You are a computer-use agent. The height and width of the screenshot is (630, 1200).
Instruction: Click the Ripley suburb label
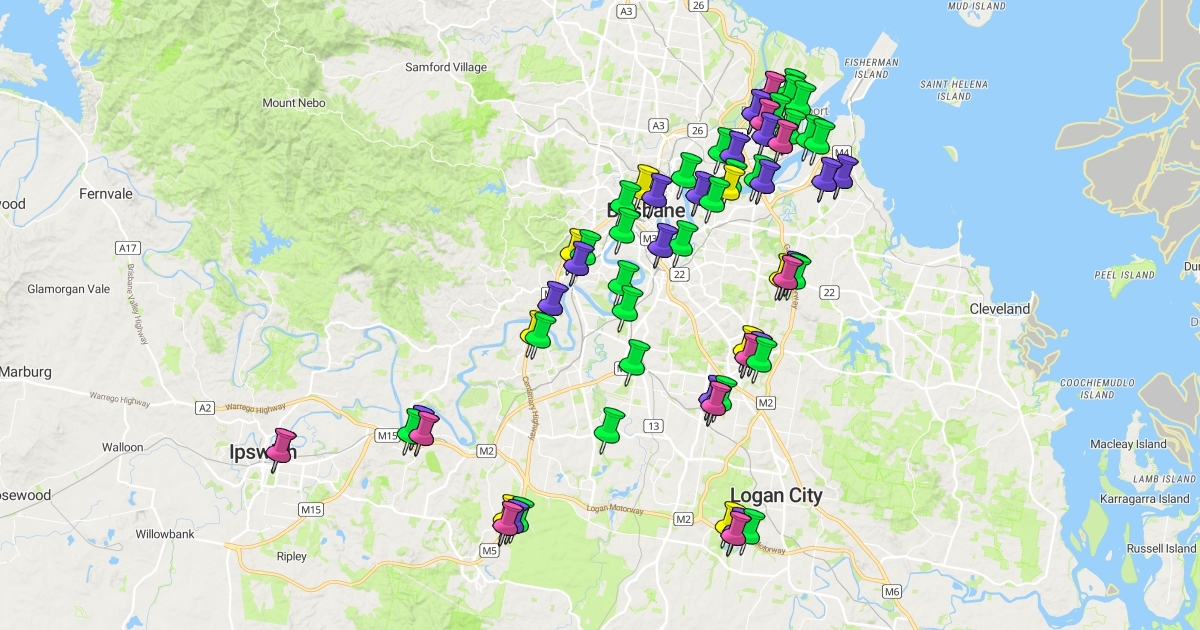[x=292, y=556]
